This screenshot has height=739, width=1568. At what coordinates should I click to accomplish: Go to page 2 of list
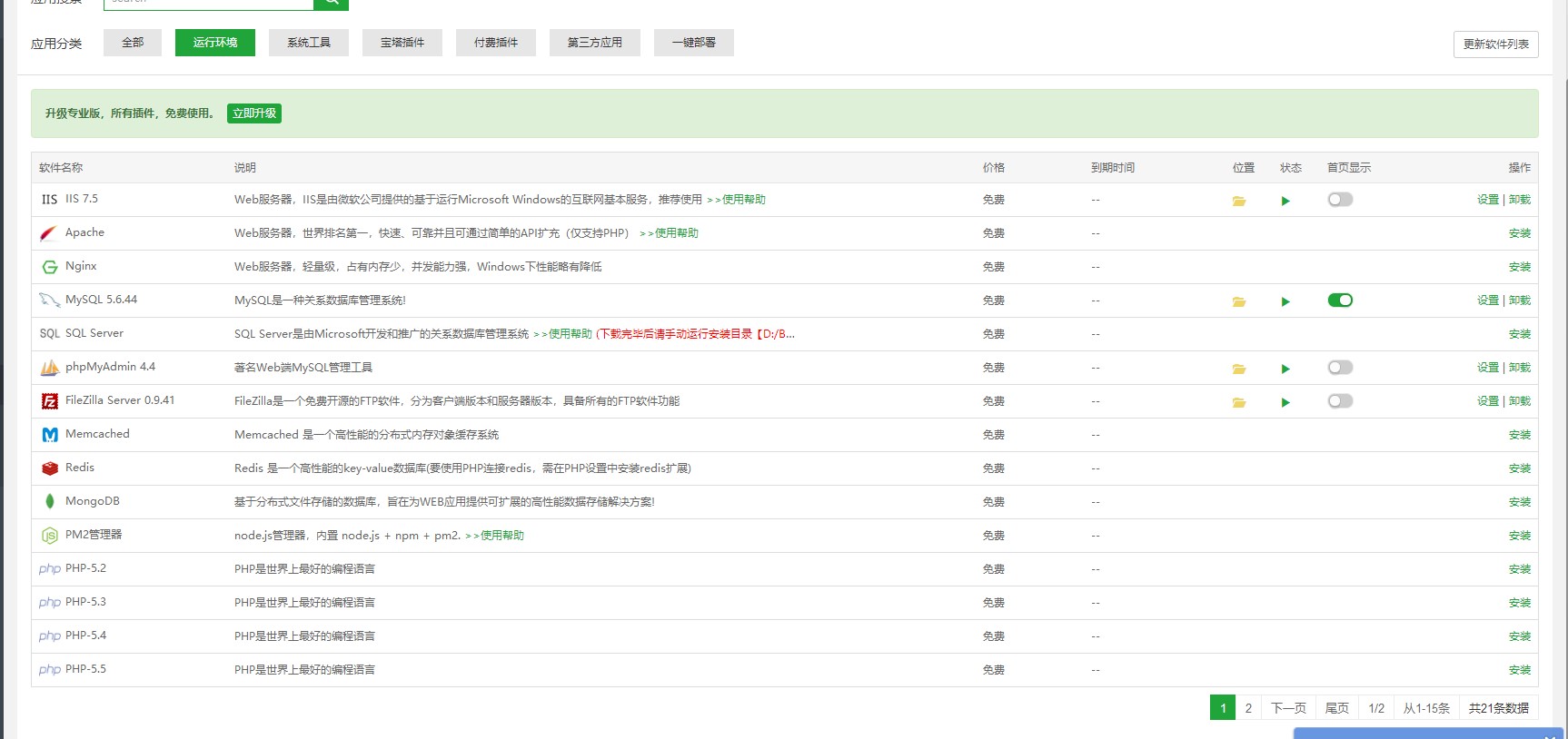[1248, 708]
